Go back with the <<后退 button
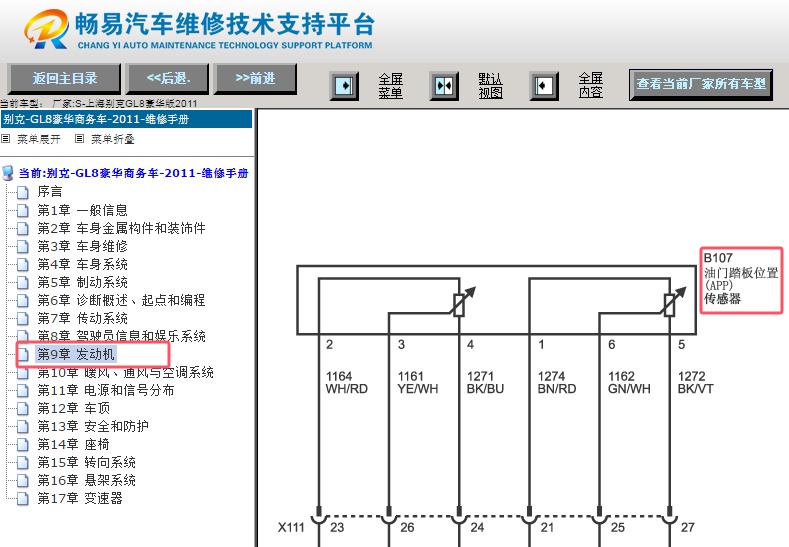This screenshot has width=789, height=547. [168, 79]
